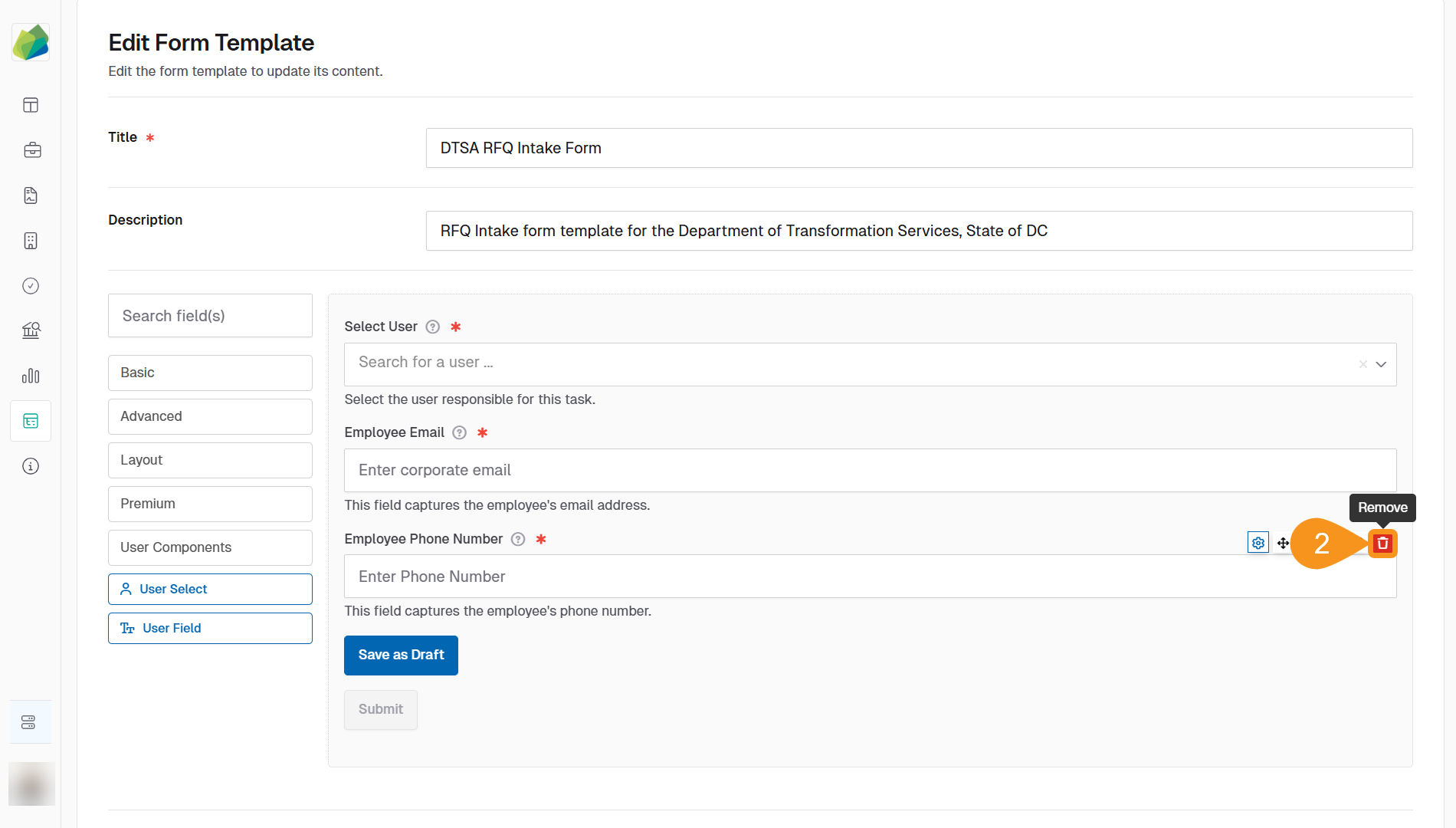Remove the Employee Phone Number field via trash icon

1382,544
